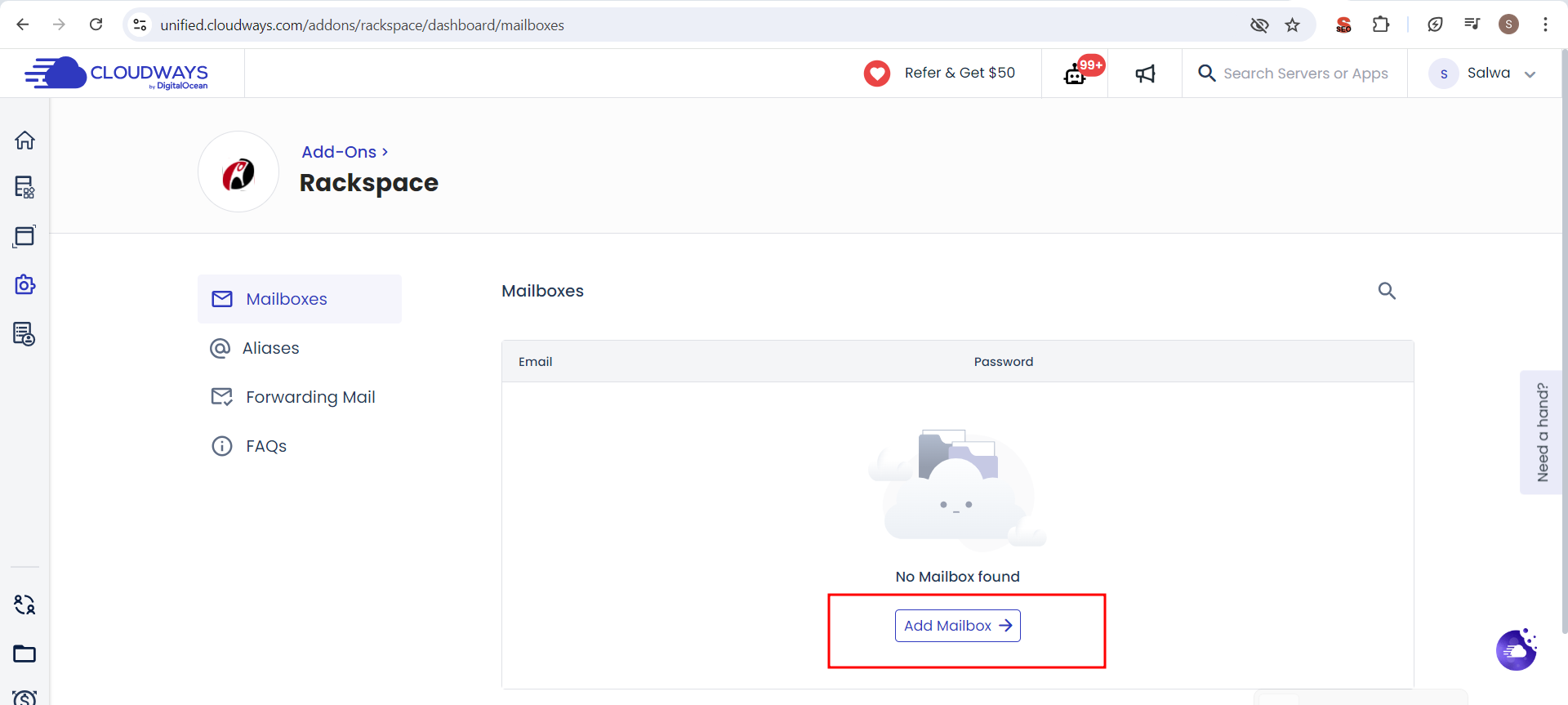1568x705 pixels.
Task: Open announcements megaphone icon
Action: [x=1145, y=74]
